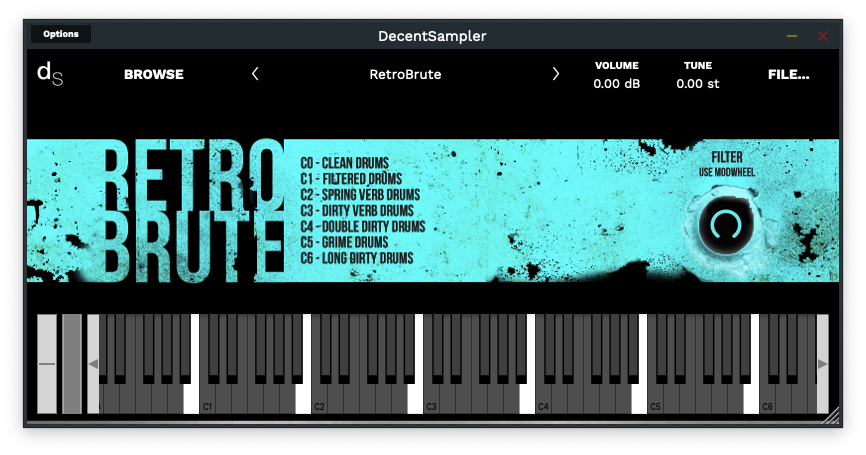This screenshot has width=866, height=455.
Task: Play the C1 key on the keyboard
Action: point(208,400)
